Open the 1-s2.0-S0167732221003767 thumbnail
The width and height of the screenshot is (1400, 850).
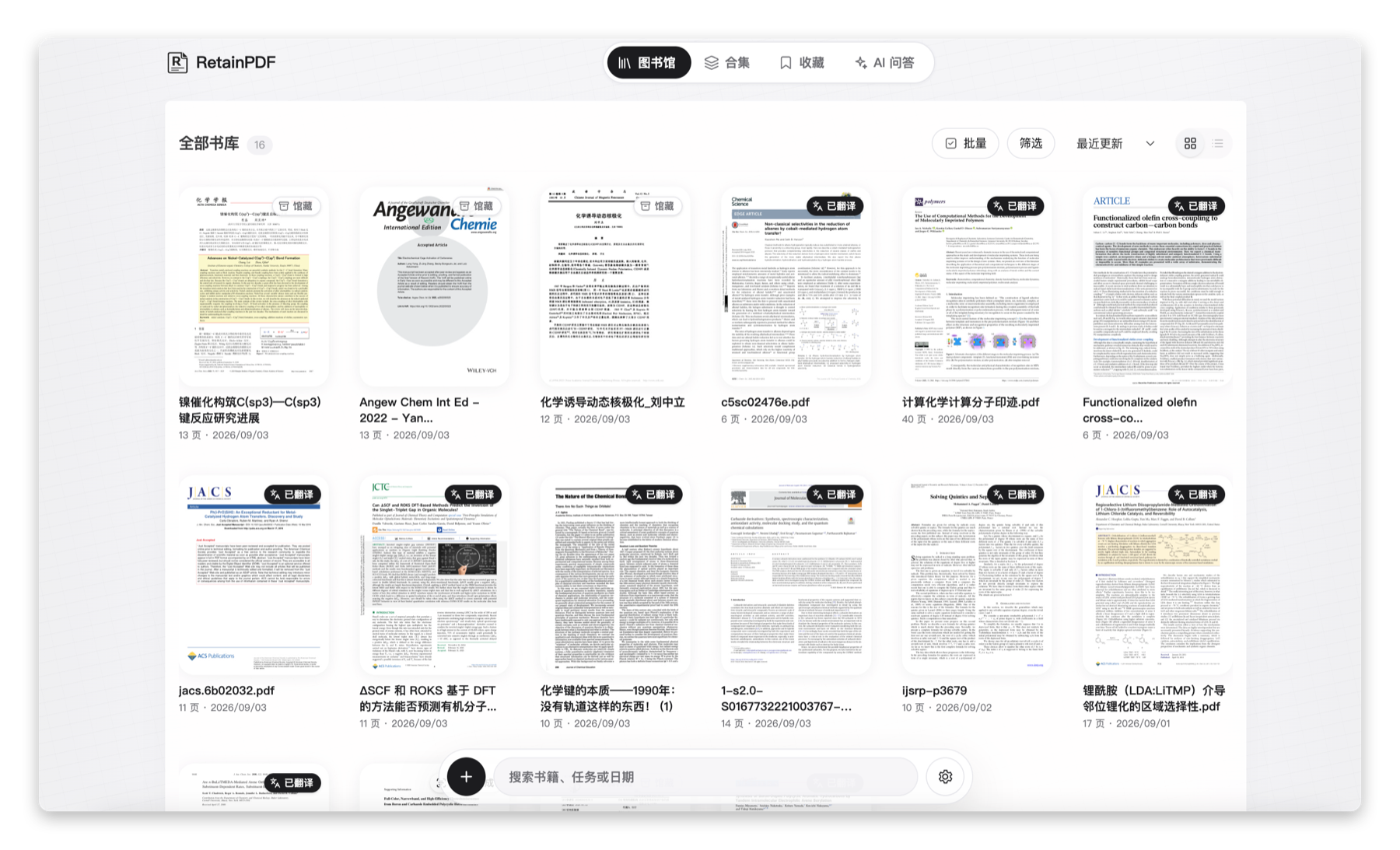[x=796, y=575]
